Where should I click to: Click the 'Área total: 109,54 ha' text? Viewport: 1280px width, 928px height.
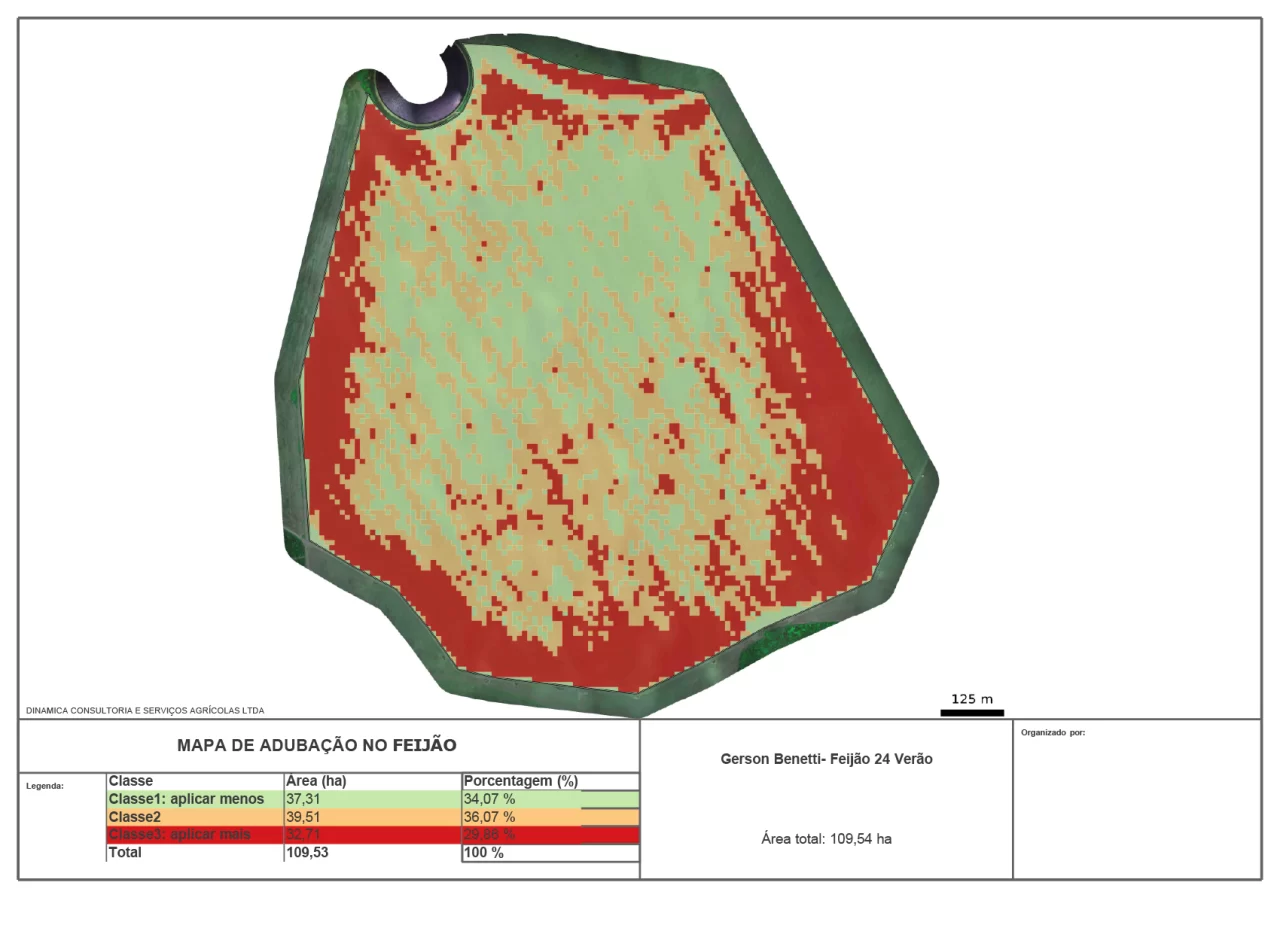click(x=826, y=839)
